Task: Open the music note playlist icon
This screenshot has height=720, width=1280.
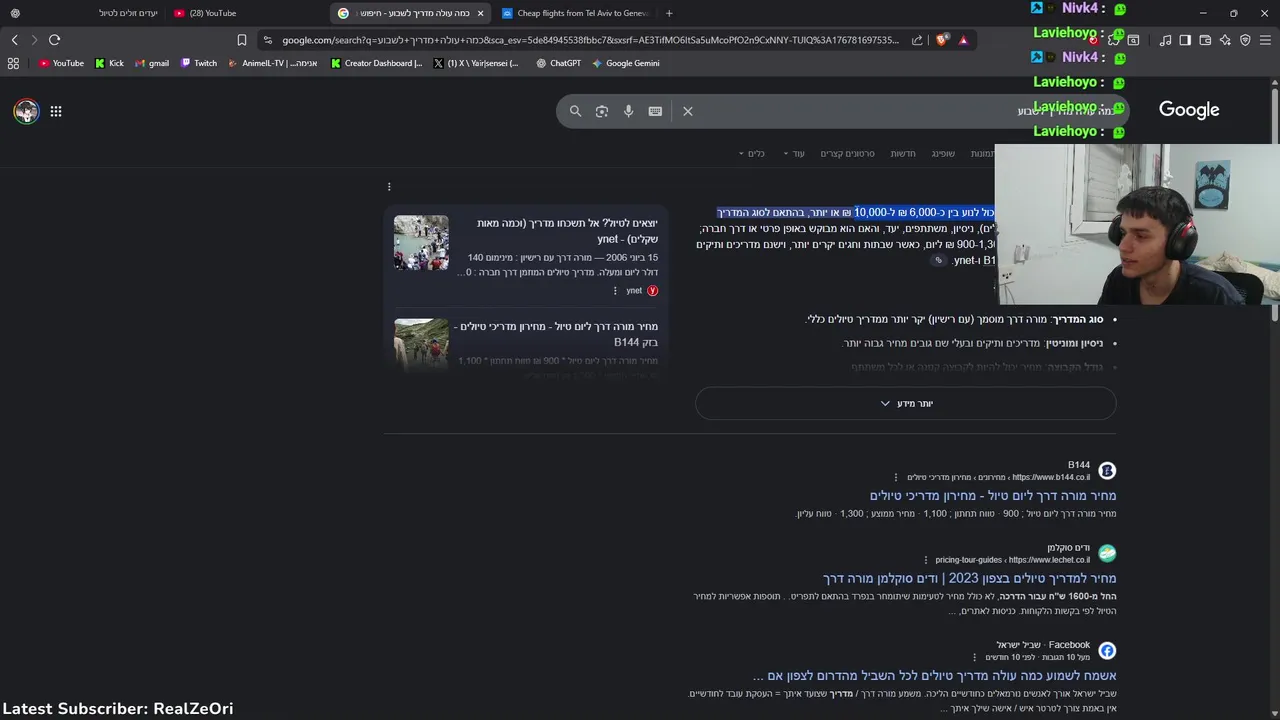Action: 1165,40
